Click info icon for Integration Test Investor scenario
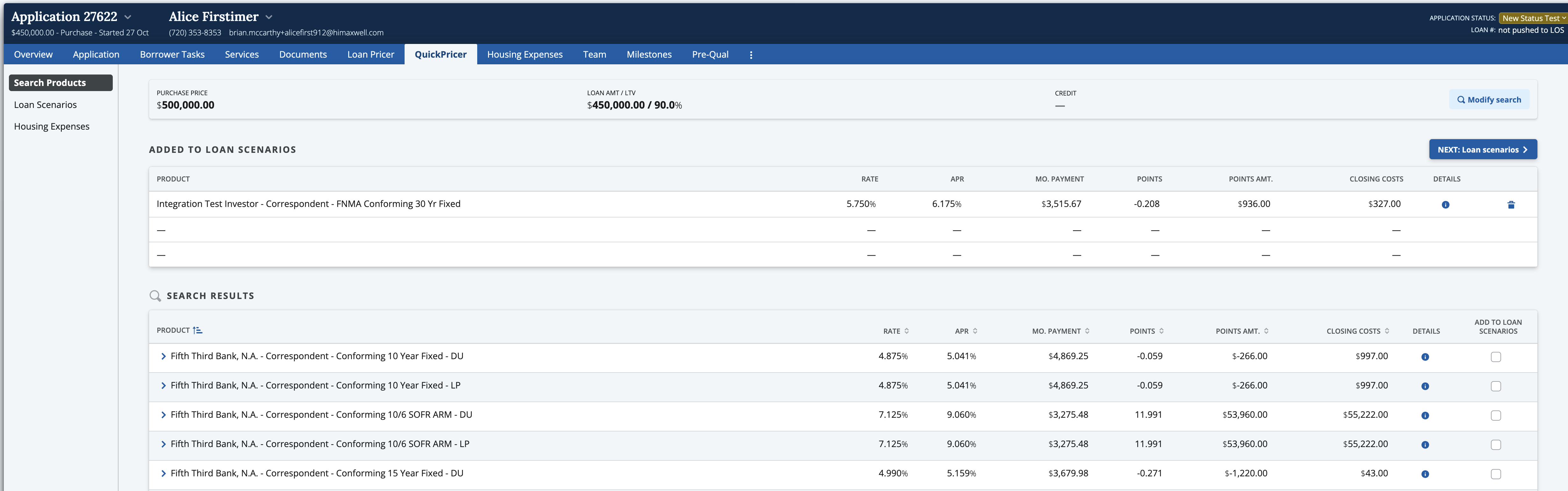 pos(1445,205)
